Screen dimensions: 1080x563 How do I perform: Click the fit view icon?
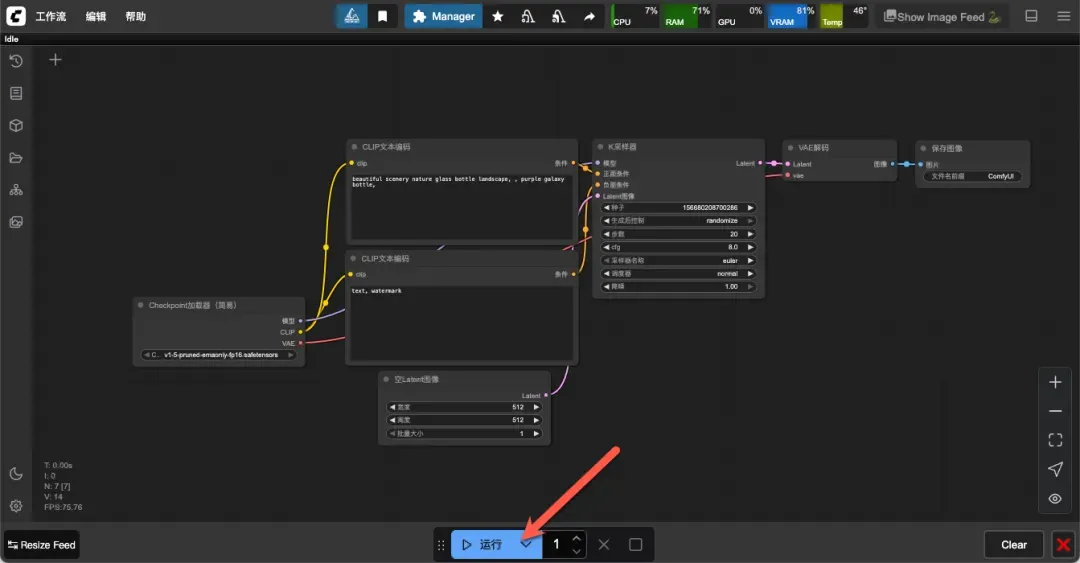pyautogui.click(x=1055, y=440)
